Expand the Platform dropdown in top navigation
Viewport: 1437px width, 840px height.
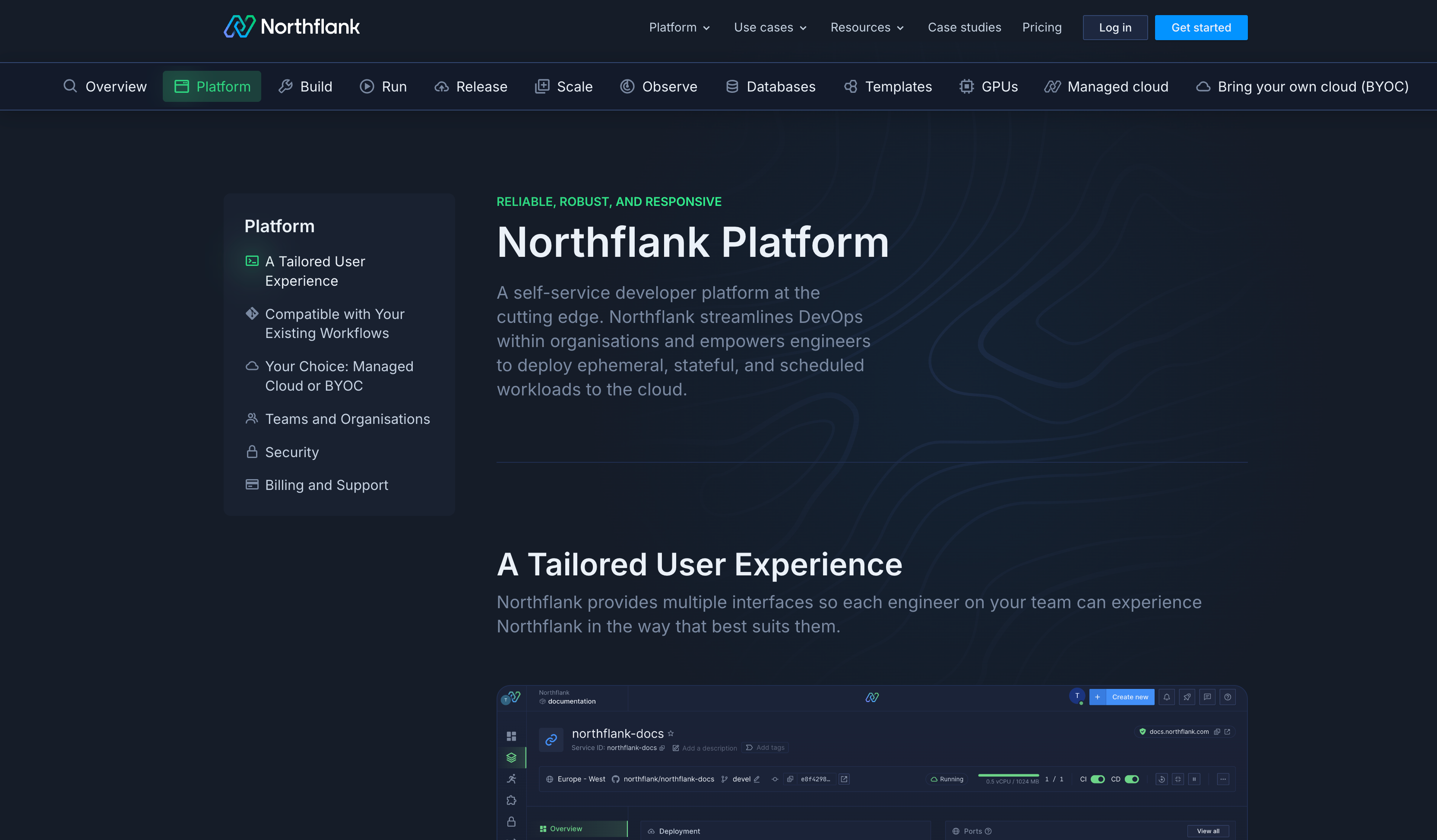coord(679,27)
